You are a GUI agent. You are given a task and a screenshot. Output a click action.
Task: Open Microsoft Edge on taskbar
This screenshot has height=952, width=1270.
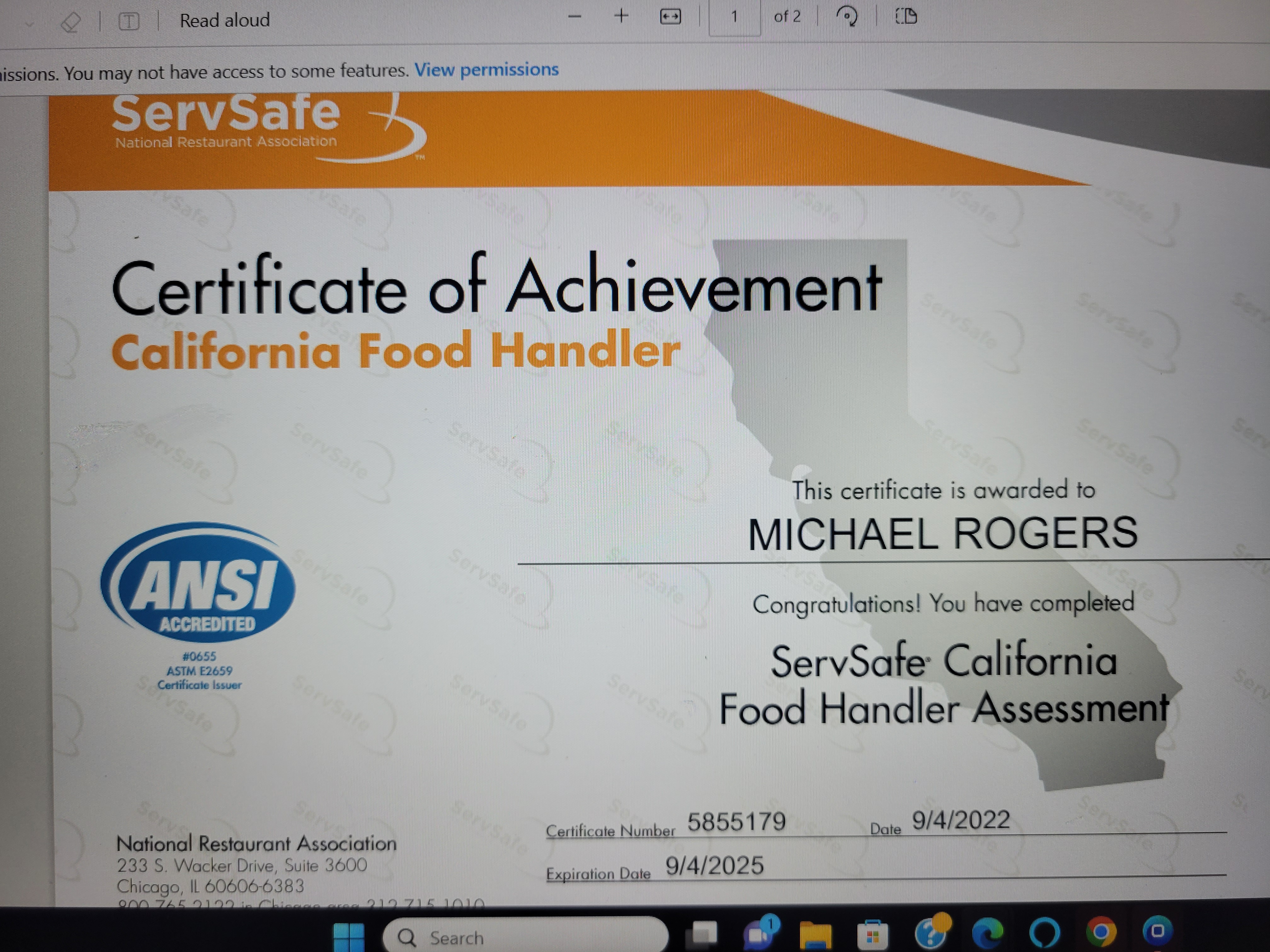(x=987, y=934)
